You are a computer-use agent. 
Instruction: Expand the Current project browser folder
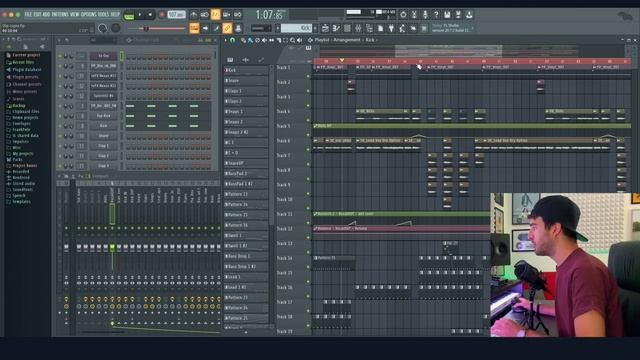[x=26, y=55]
